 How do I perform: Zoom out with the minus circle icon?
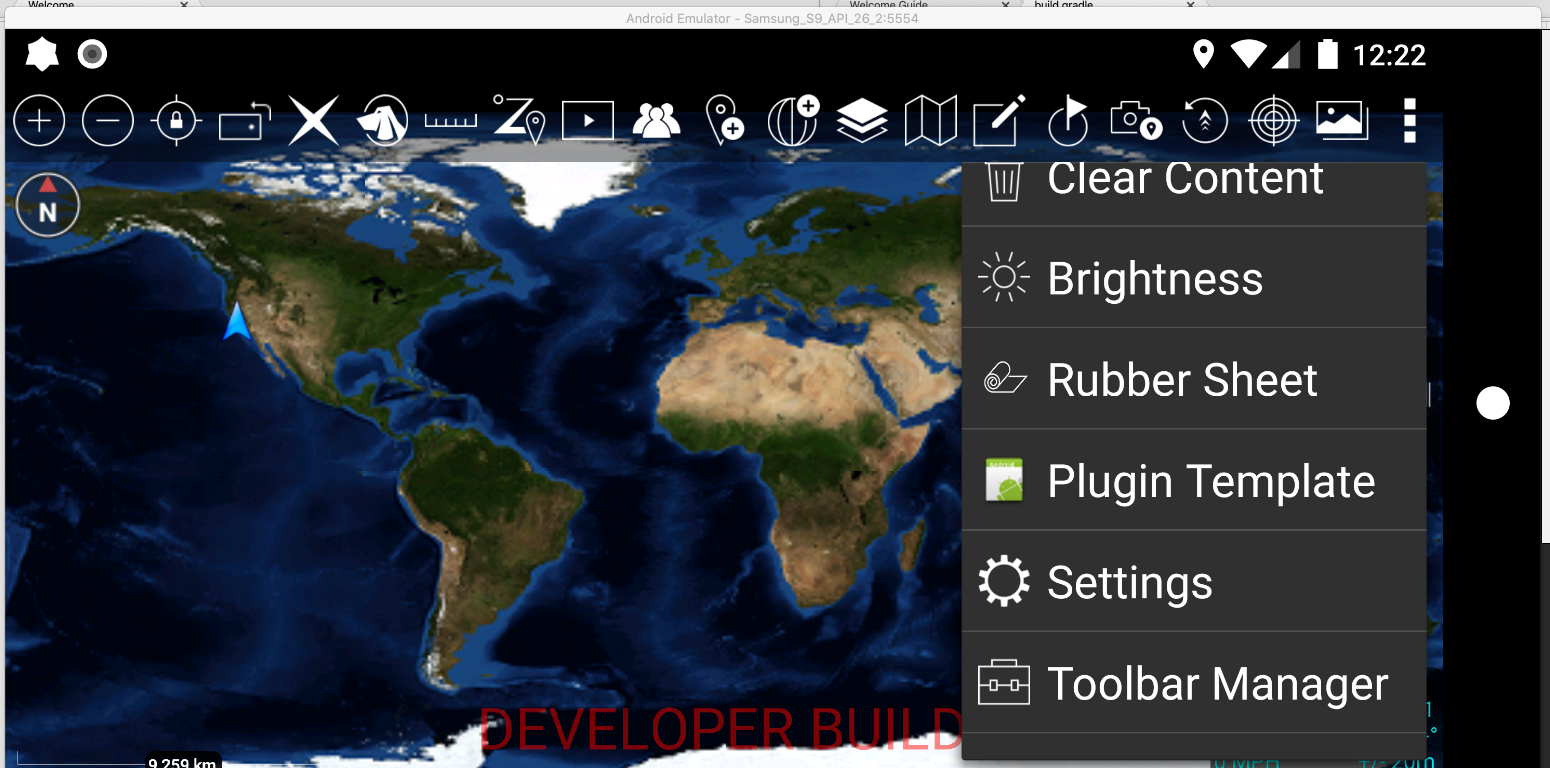[108, 121]
